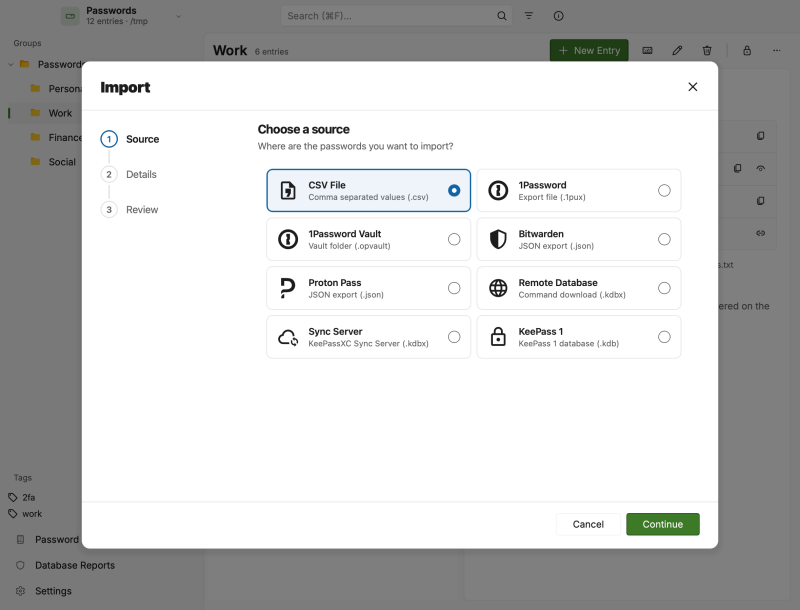Viewport: 800px width, 610px height.
Task: Click the Sync Server cloud icon
Action: (288, 337)
